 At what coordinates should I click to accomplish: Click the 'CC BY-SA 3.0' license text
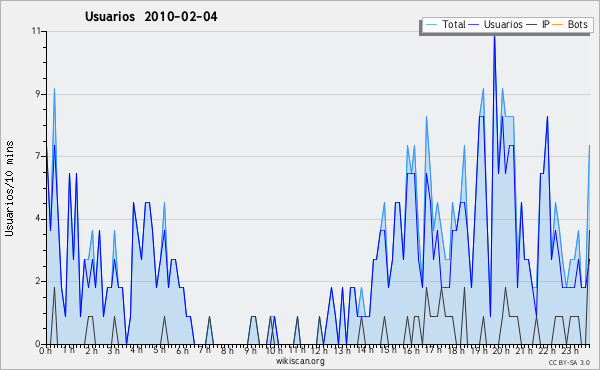pos(569,363)
